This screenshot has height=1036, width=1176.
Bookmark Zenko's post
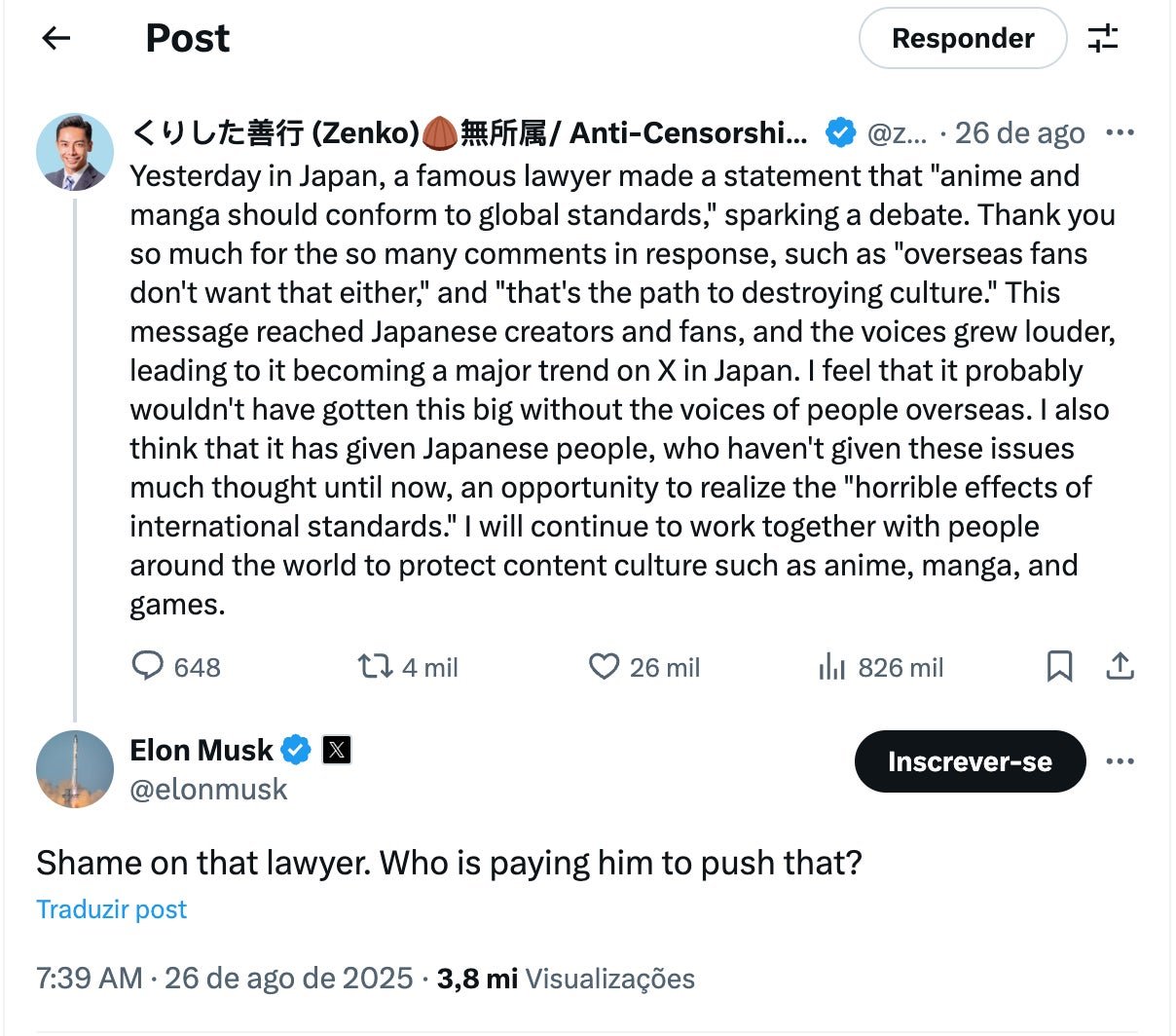1059,666
